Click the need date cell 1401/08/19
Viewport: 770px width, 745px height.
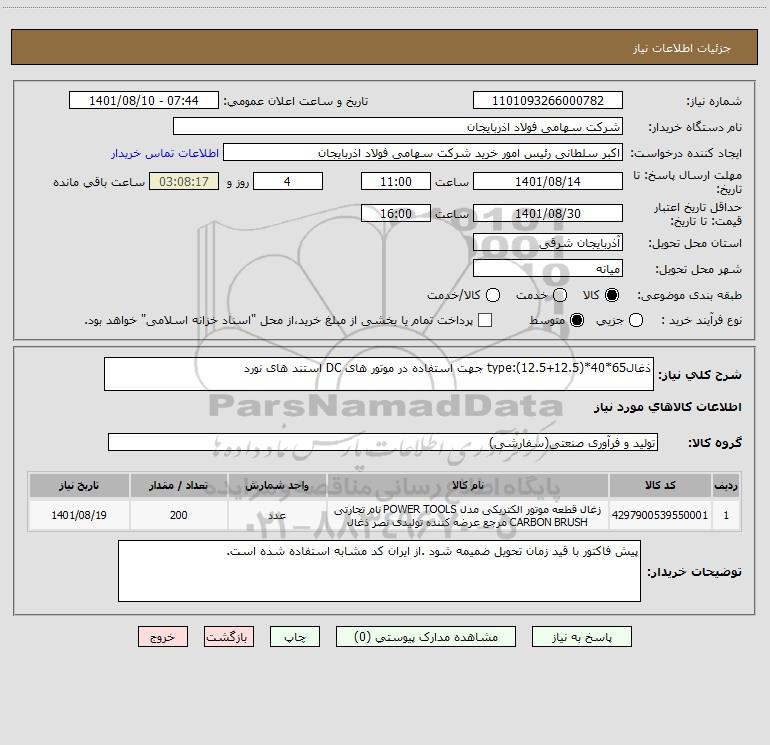[x=79, y=515]
